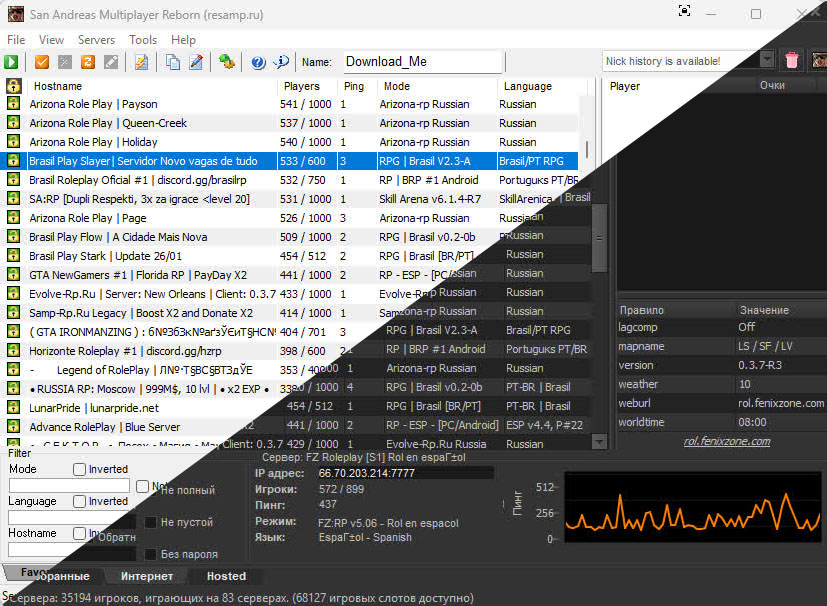Viewport: 827px width, 606px height.
Task: Switch to the Hosted tab
Action: pos(226,576)
